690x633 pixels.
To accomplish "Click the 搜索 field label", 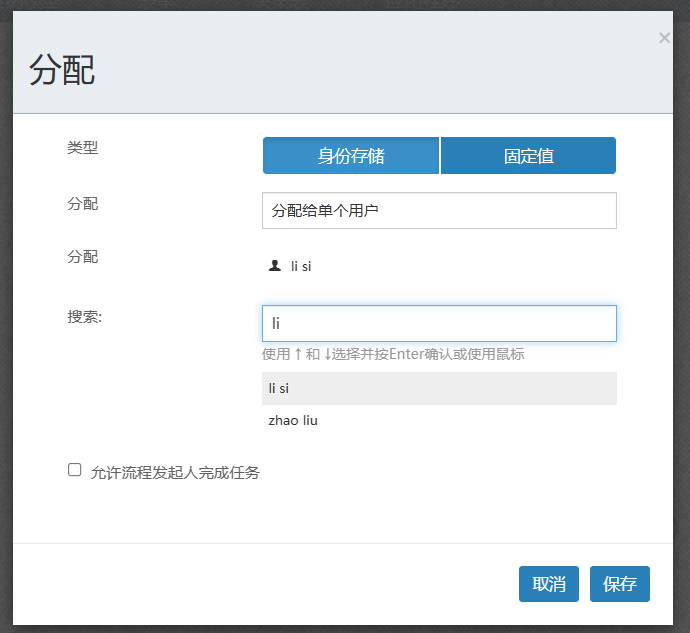I will [x=85, y=317].
